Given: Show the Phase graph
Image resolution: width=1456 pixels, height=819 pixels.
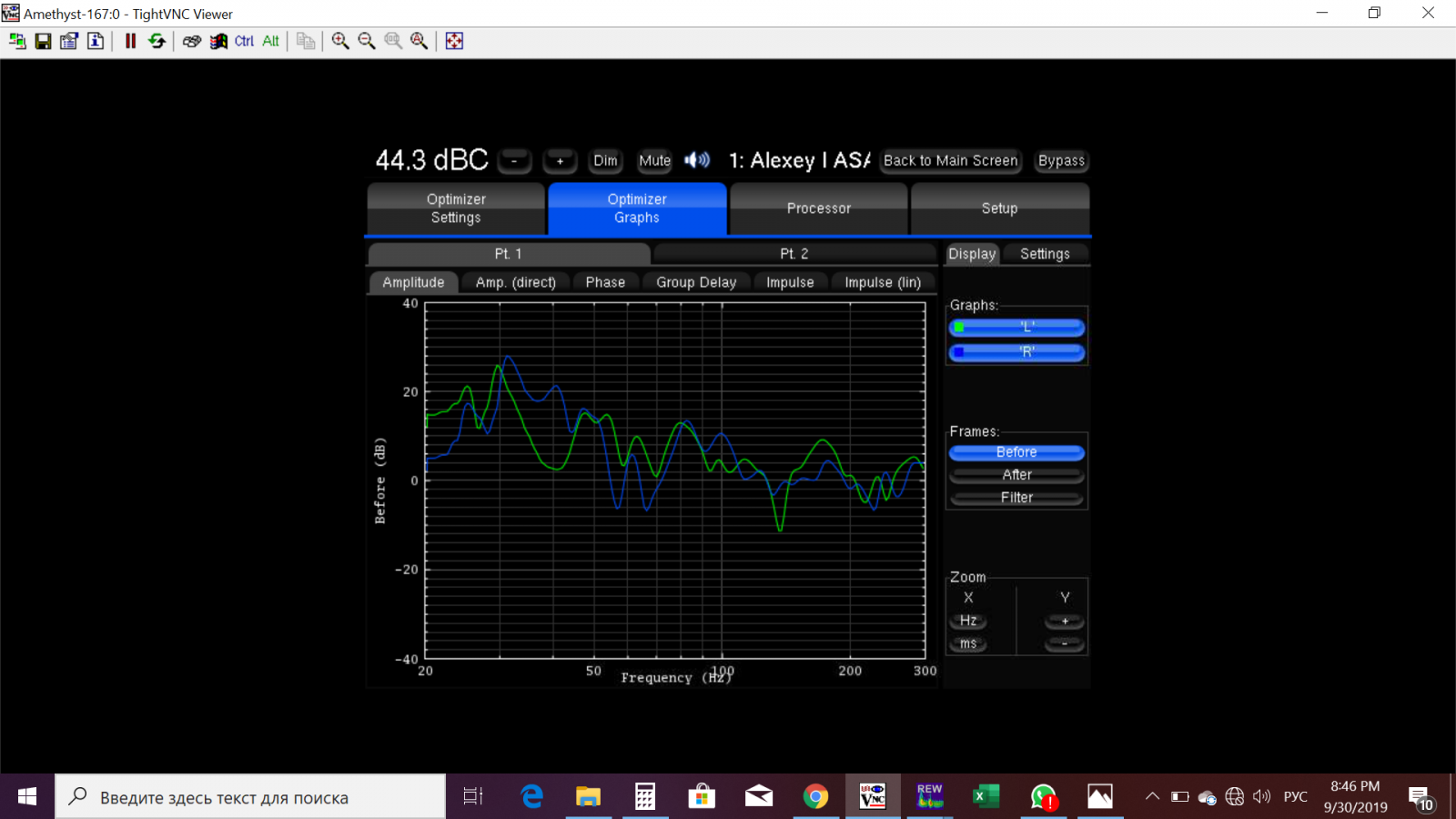Looking at the screenshot, I should (x=605, y=283).
